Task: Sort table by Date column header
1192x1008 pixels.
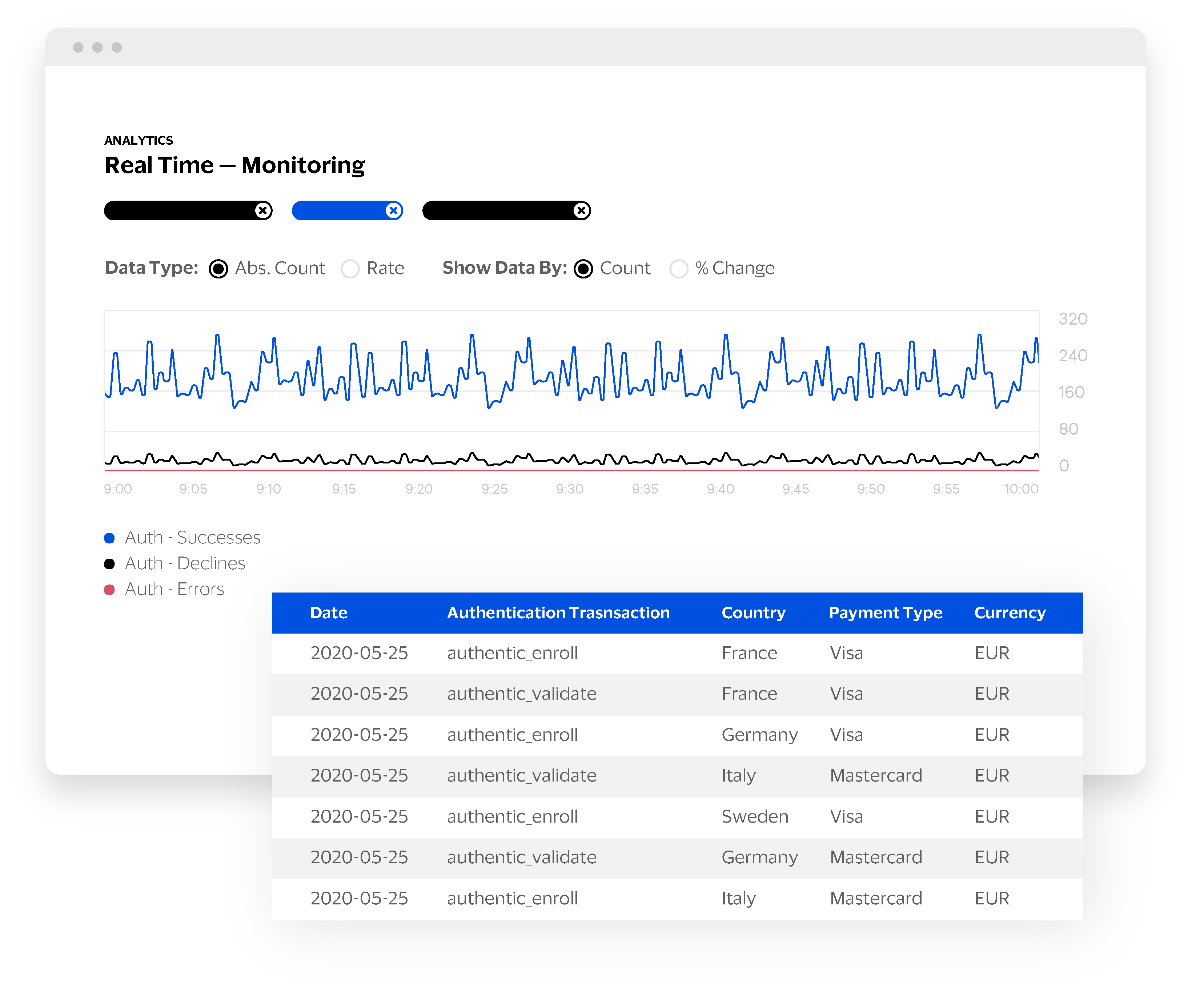Action: [329, 613]
